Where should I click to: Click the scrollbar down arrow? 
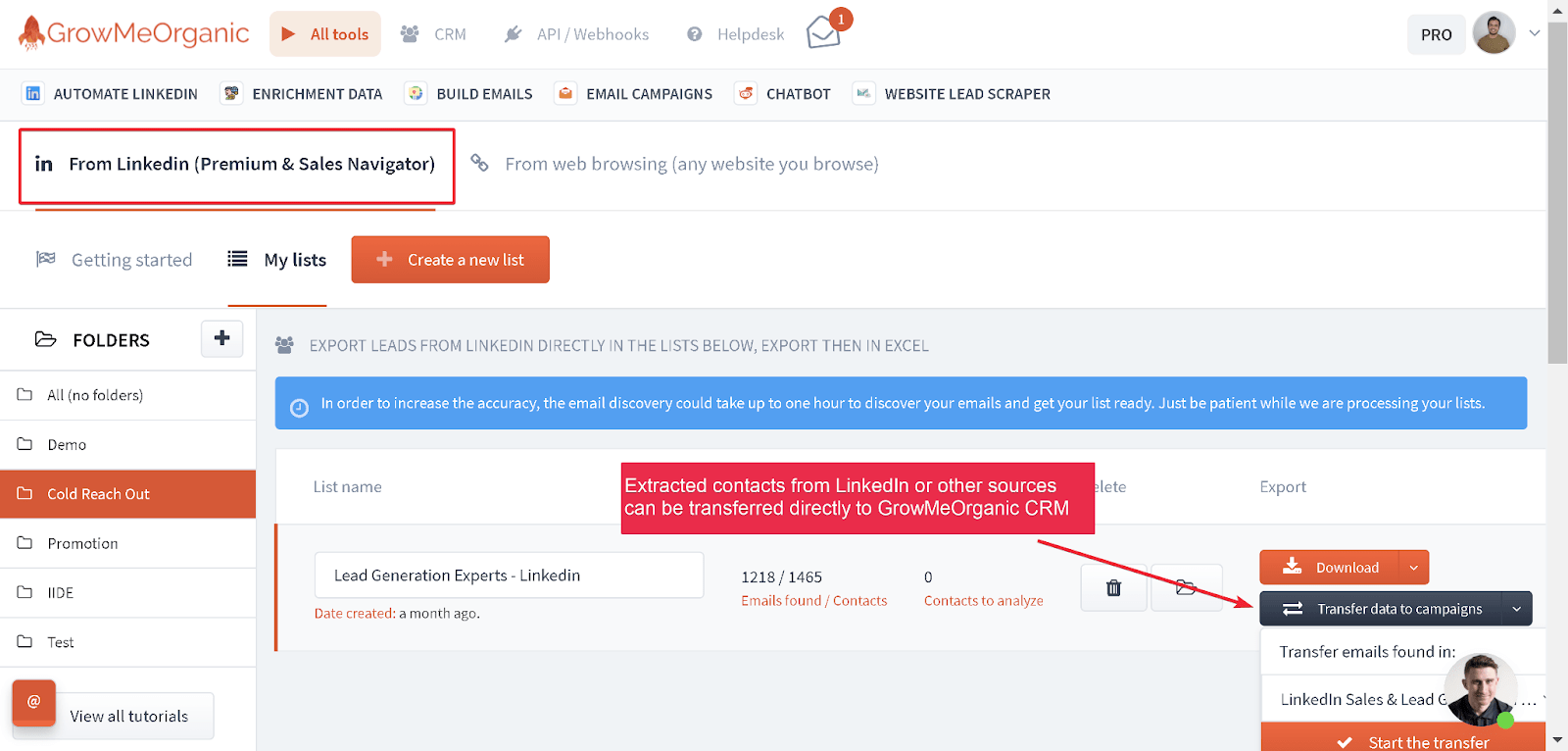[x=1557, y=741]
